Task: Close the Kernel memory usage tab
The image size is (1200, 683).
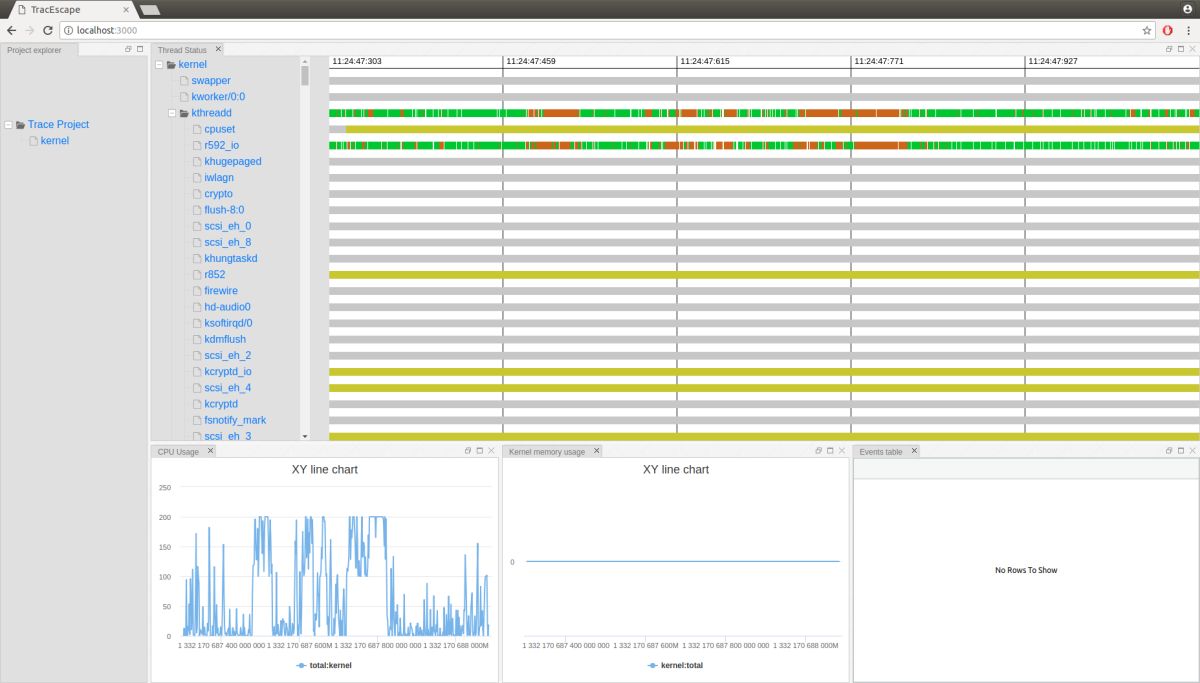Action: 597,451
